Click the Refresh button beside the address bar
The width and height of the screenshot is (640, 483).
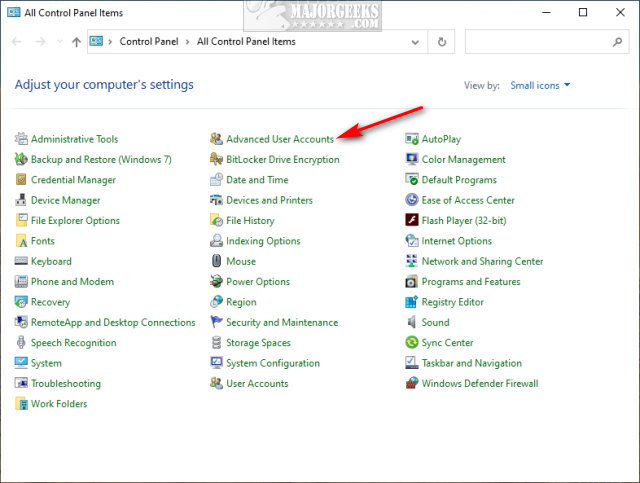pos(442,42)
